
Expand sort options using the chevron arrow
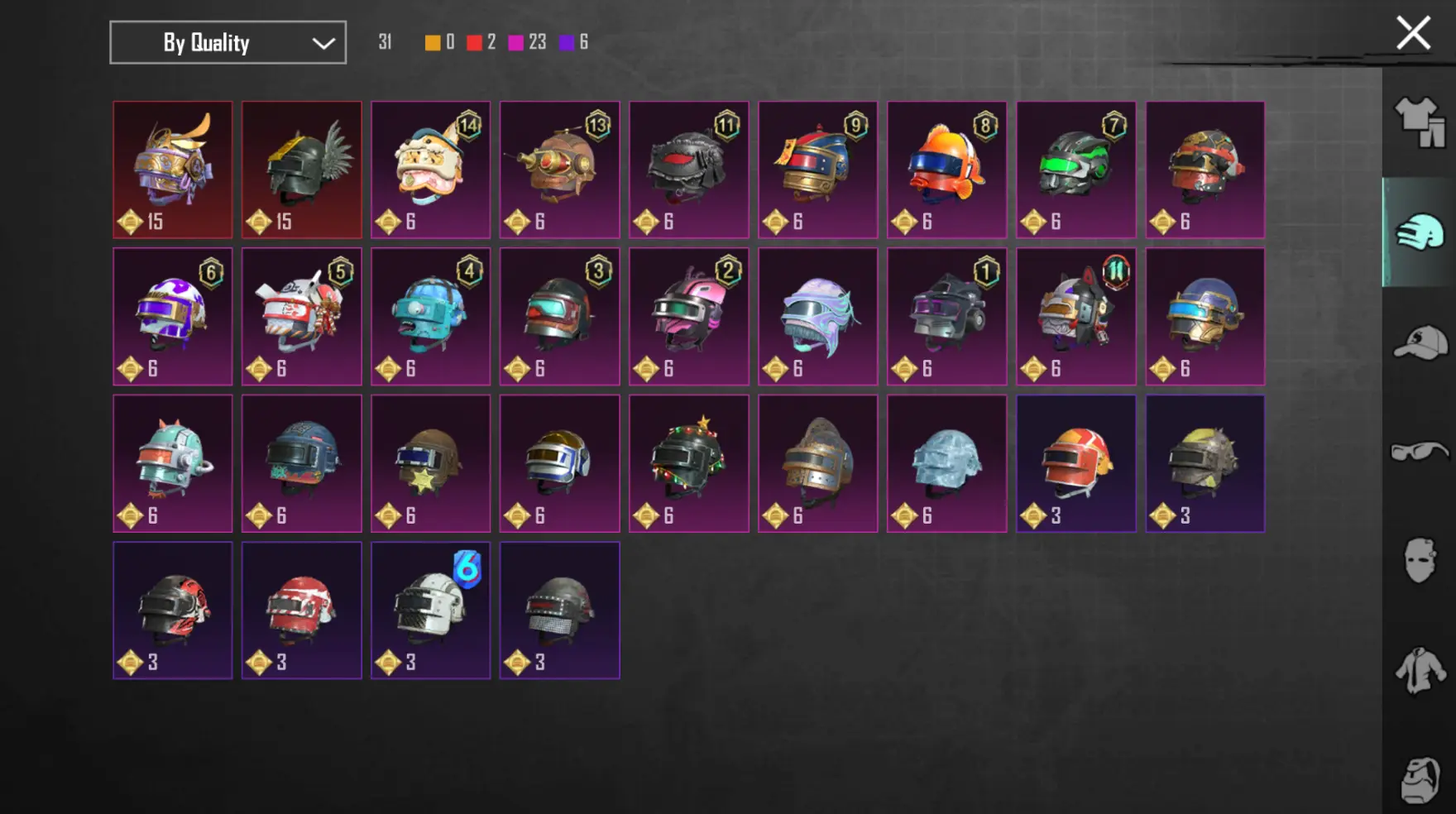pos(323,43)
